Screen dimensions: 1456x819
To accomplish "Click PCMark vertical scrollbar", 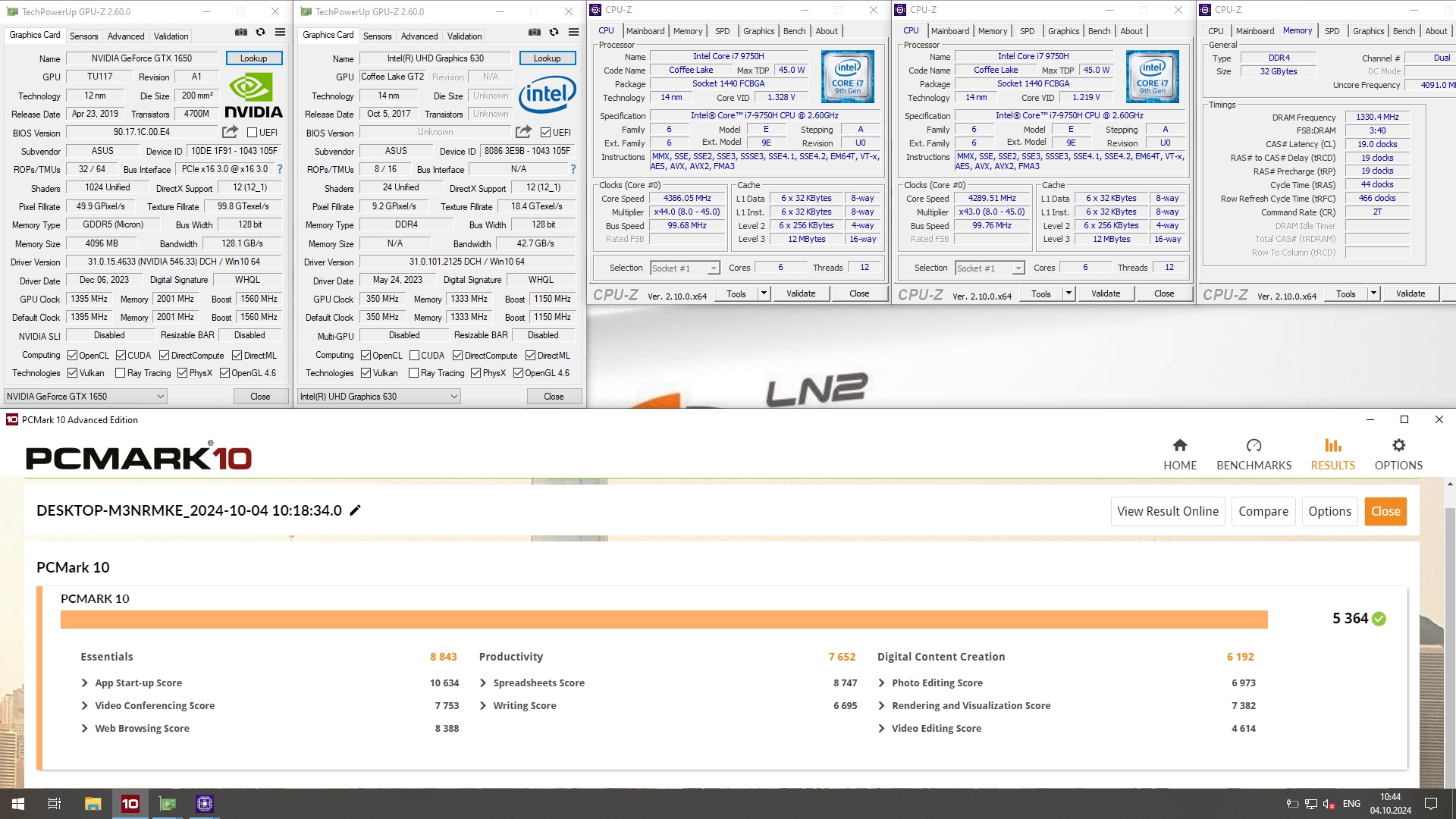I will pyautogui.click(x=1450, y=633).
